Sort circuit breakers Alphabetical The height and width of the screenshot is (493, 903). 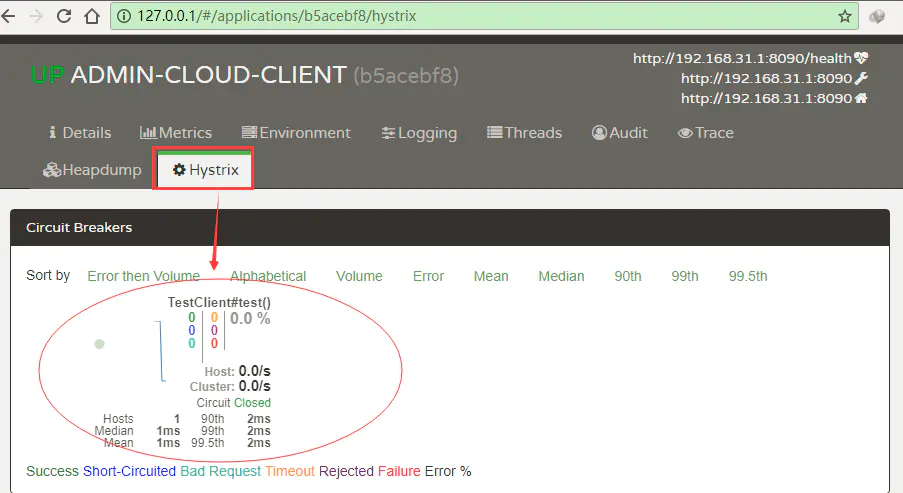[x=268, y=276]
